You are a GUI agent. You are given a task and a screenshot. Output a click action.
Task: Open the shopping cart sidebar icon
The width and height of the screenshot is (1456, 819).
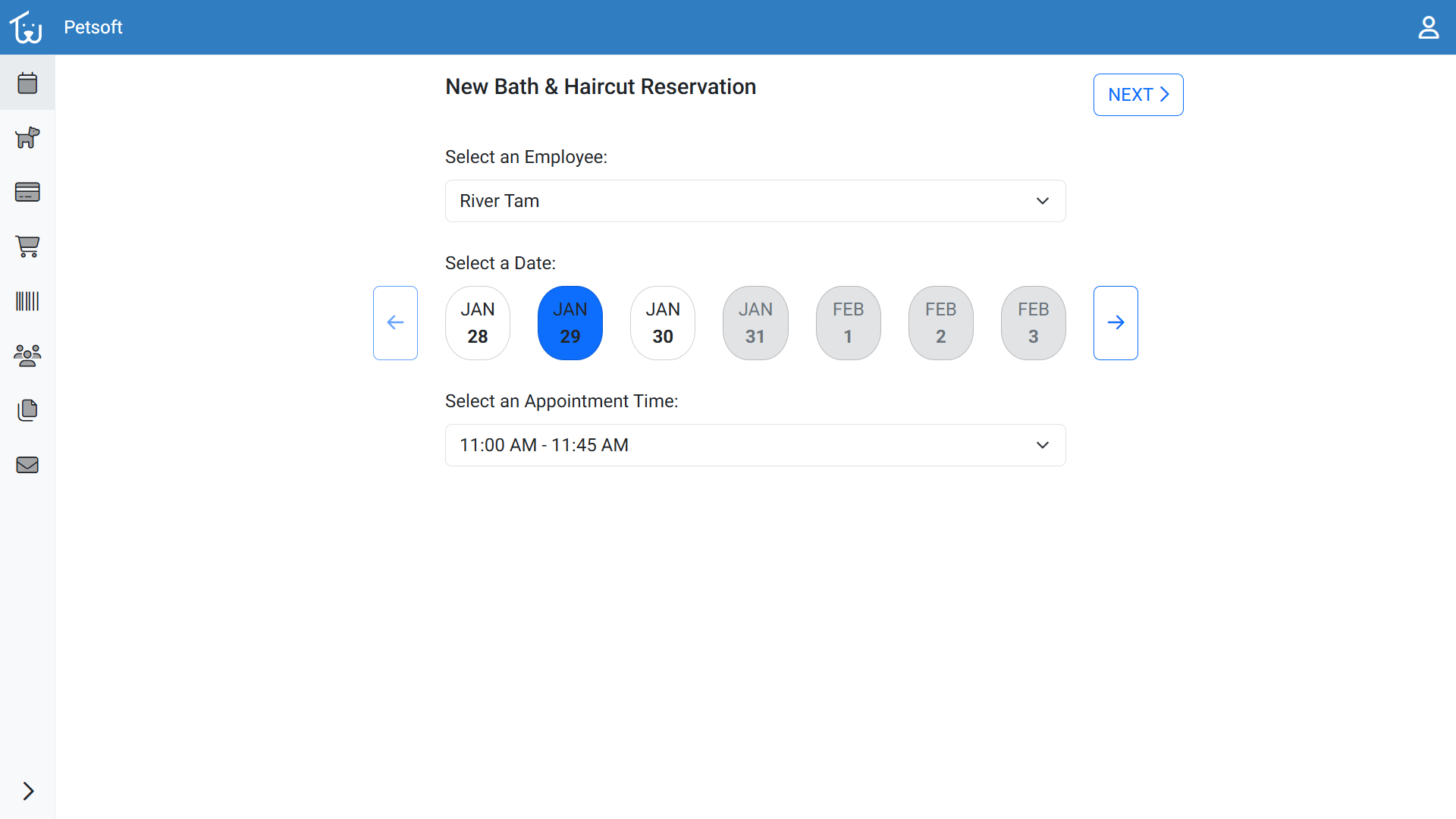[27, 246]
